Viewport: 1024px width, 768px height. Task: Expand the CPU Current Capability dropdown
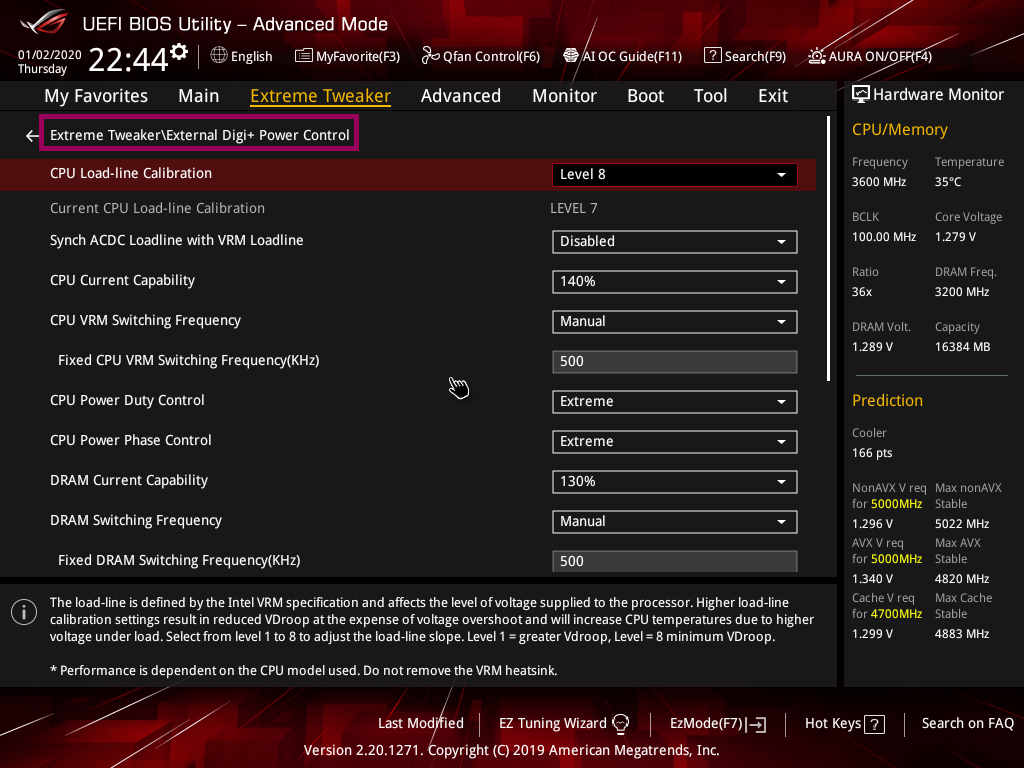(675, 281)
